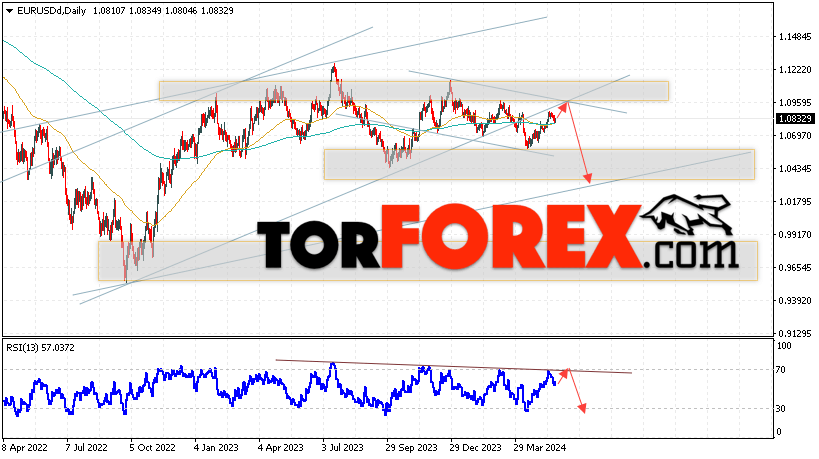Click price axis value 1.14845
Viewport: 819px width, 459px height.
pyautogui.click(x=795, y=37)
